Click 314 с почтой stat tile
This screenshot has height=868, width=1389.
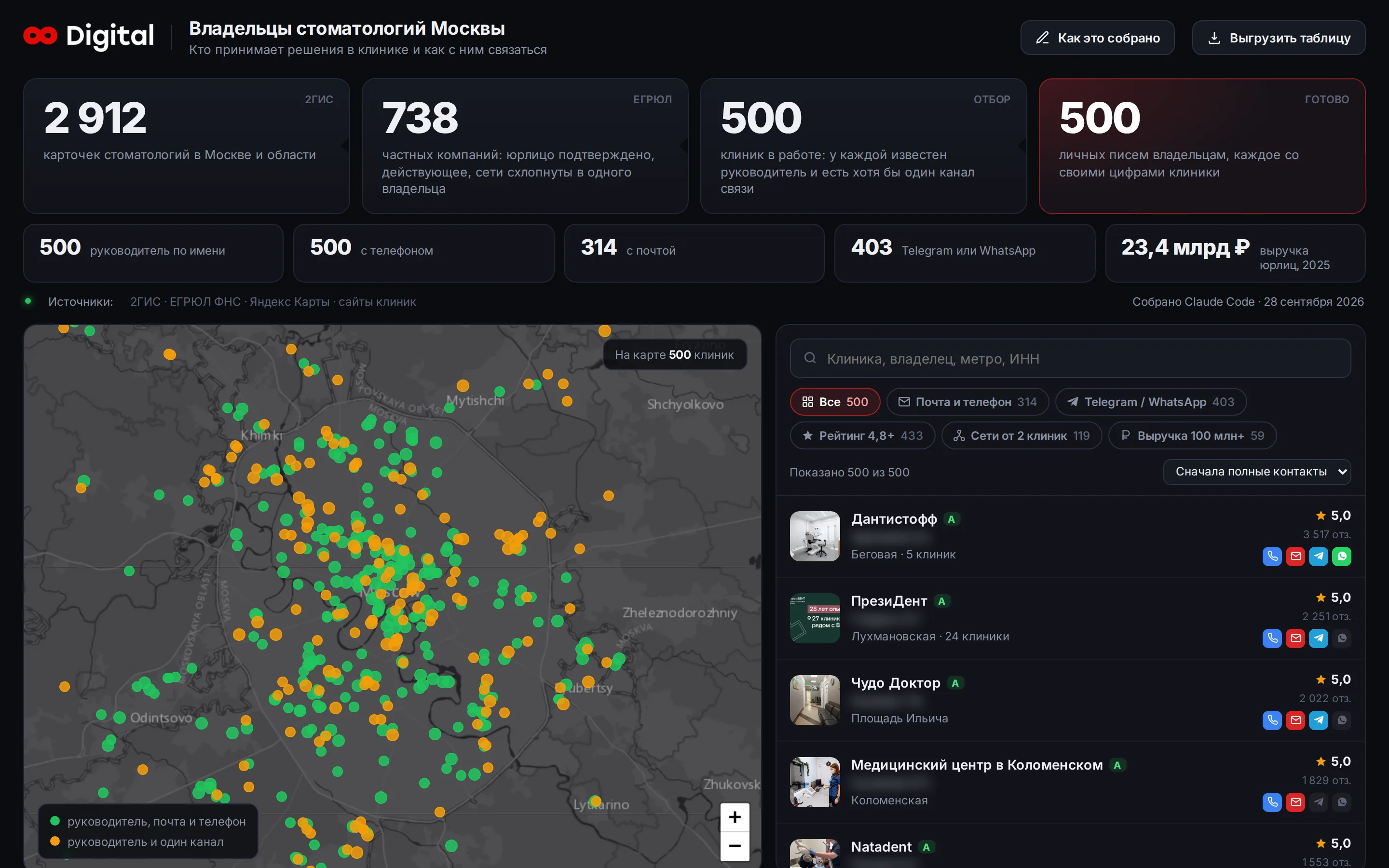(694, 253)
